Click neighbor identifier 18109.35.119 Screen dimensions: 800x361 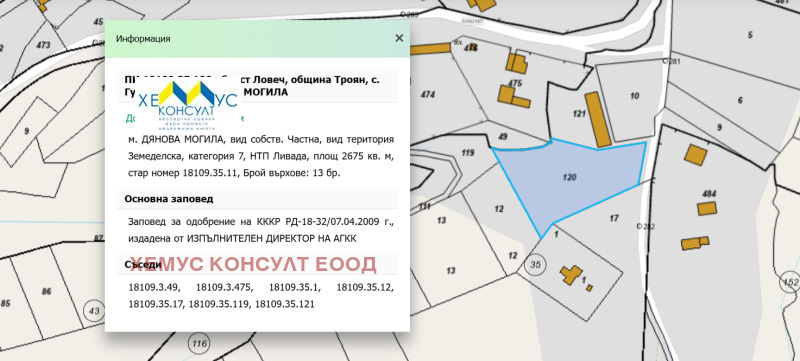(220, 304)
